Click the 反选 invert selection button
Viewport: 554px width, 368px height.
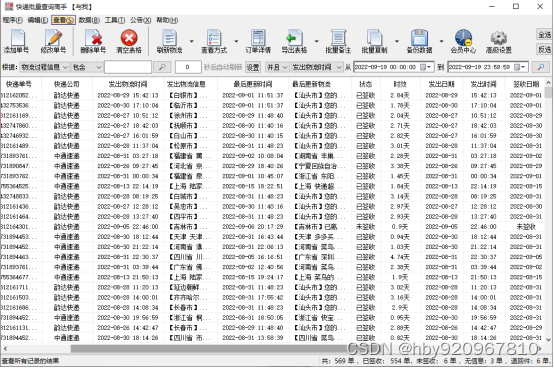point(544,49)
